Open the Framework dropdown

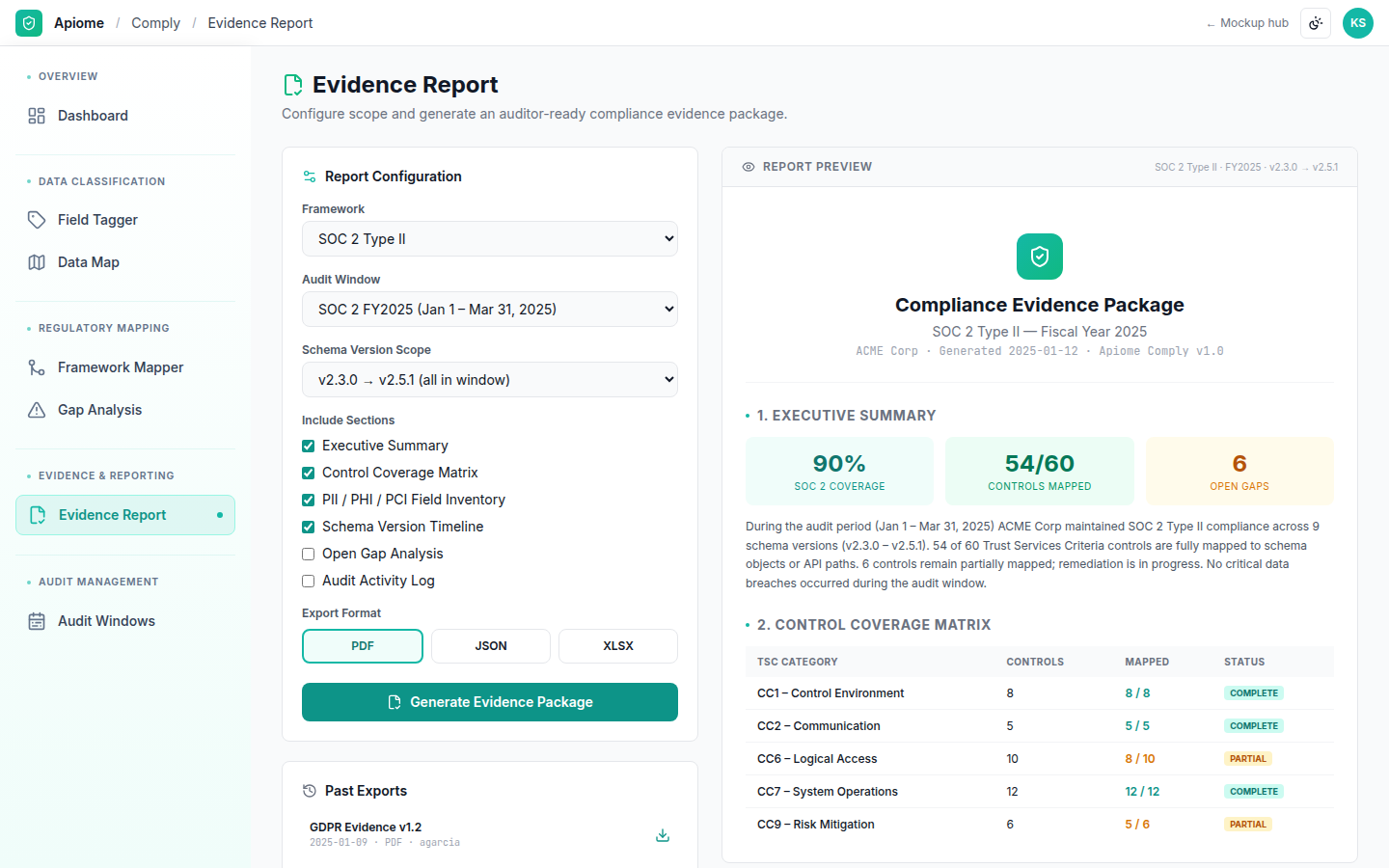tap(490, 239)
